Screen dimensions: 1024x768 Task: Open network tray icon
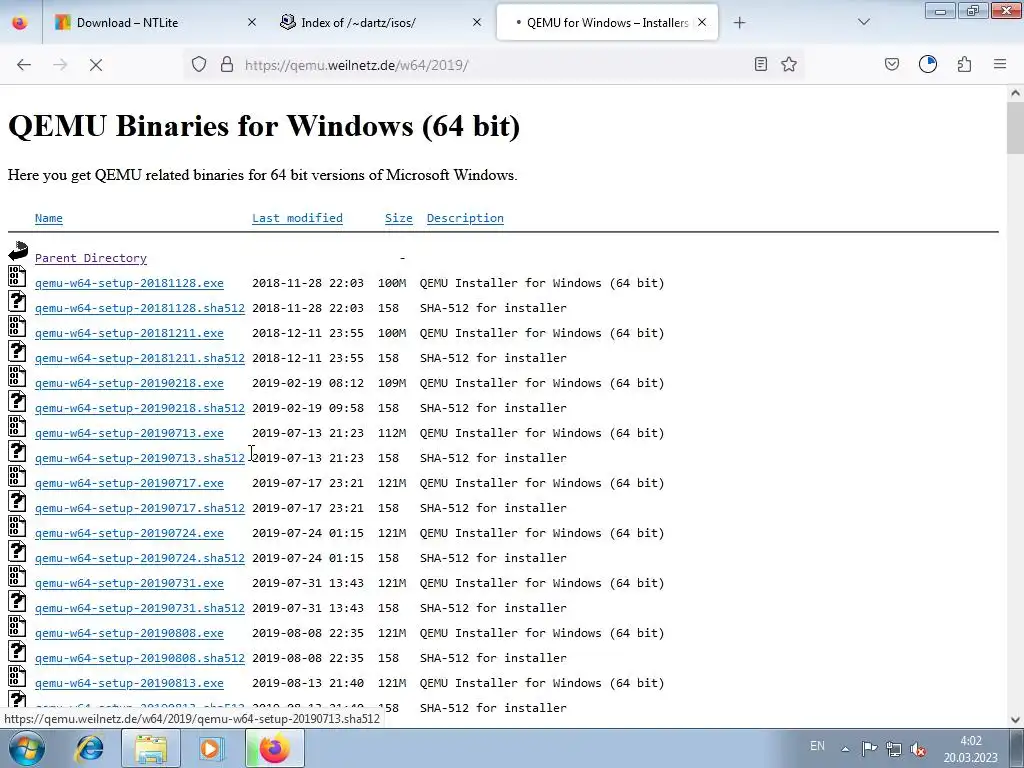[893, 749]
